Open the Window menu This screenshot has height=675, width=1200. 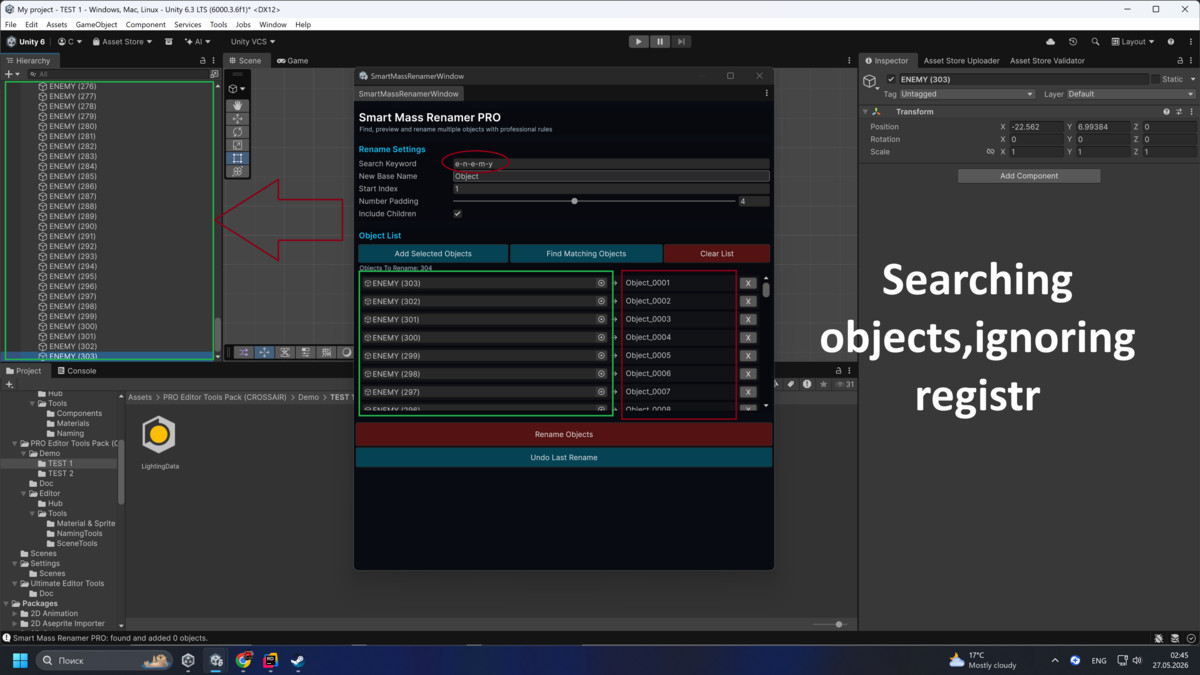click(x=273, y=24)
